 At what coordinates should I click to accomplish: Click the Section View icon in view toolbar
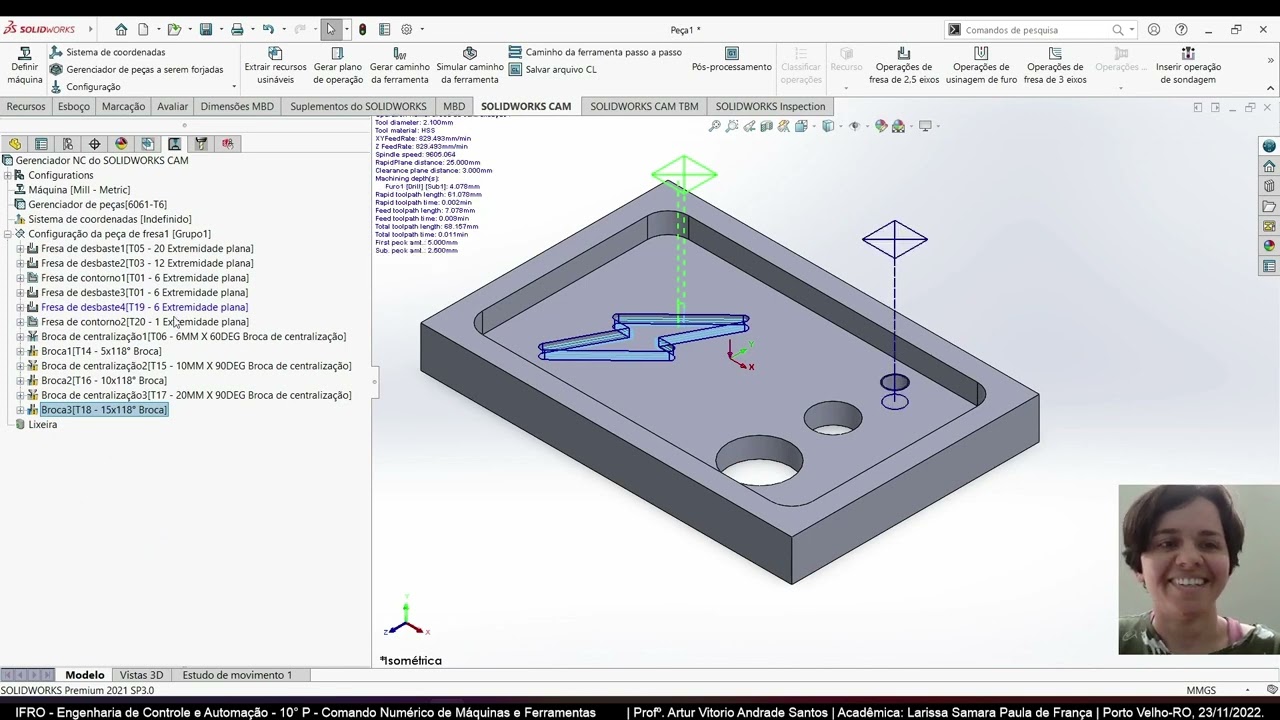pos(767,126)
